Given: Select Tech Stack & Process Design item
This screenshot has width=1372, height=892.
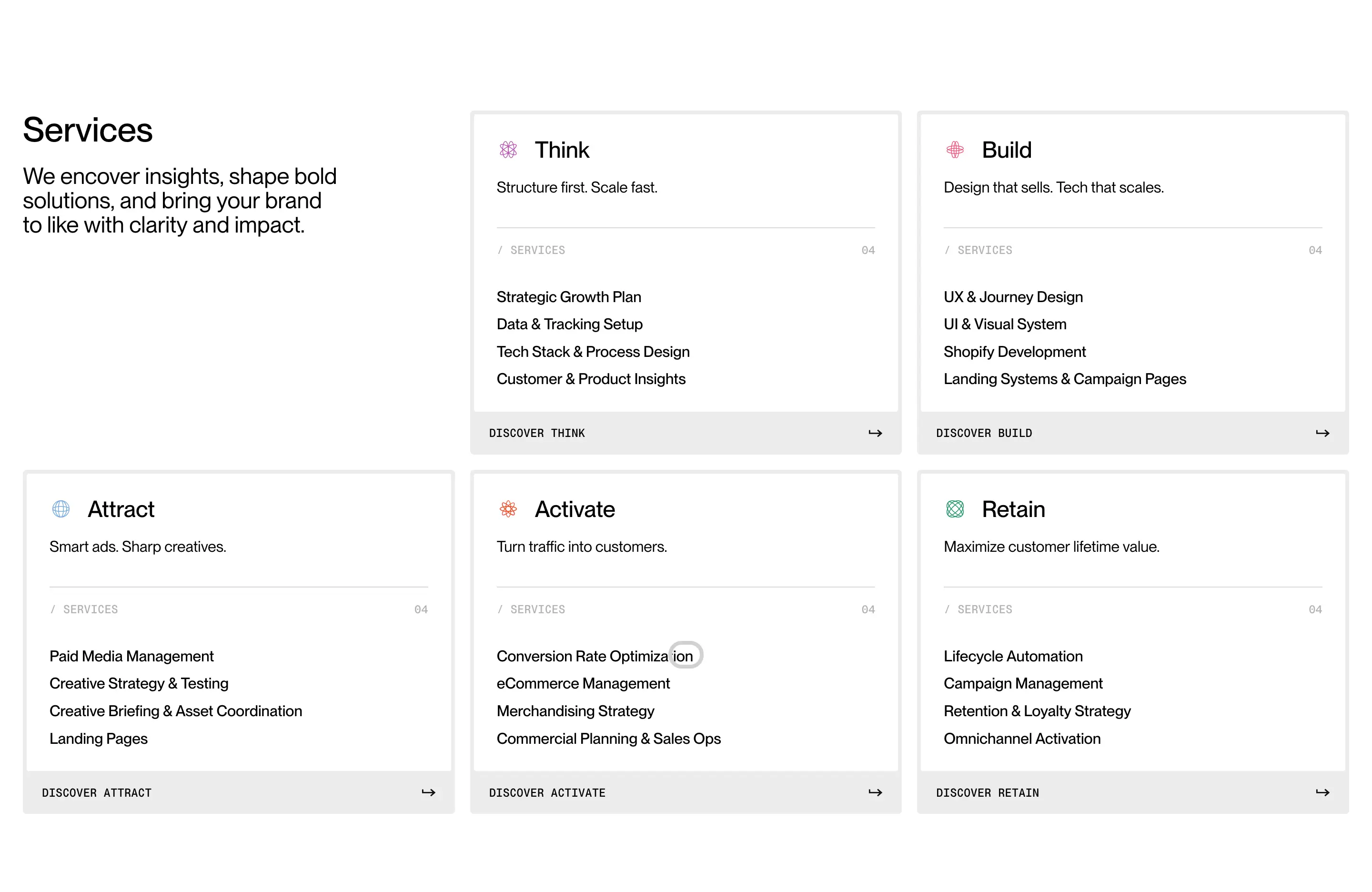Looking at the screenshot, I should 593,352.
